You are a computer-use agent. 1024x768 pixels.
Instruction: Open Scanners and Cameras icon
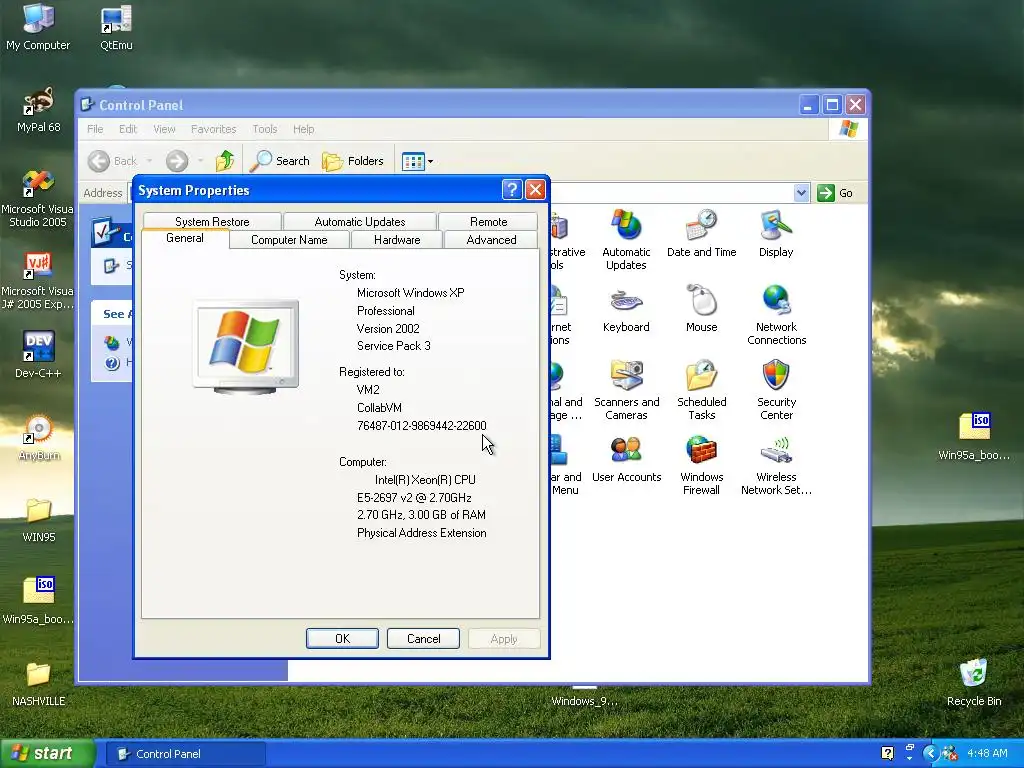[626, 390]
